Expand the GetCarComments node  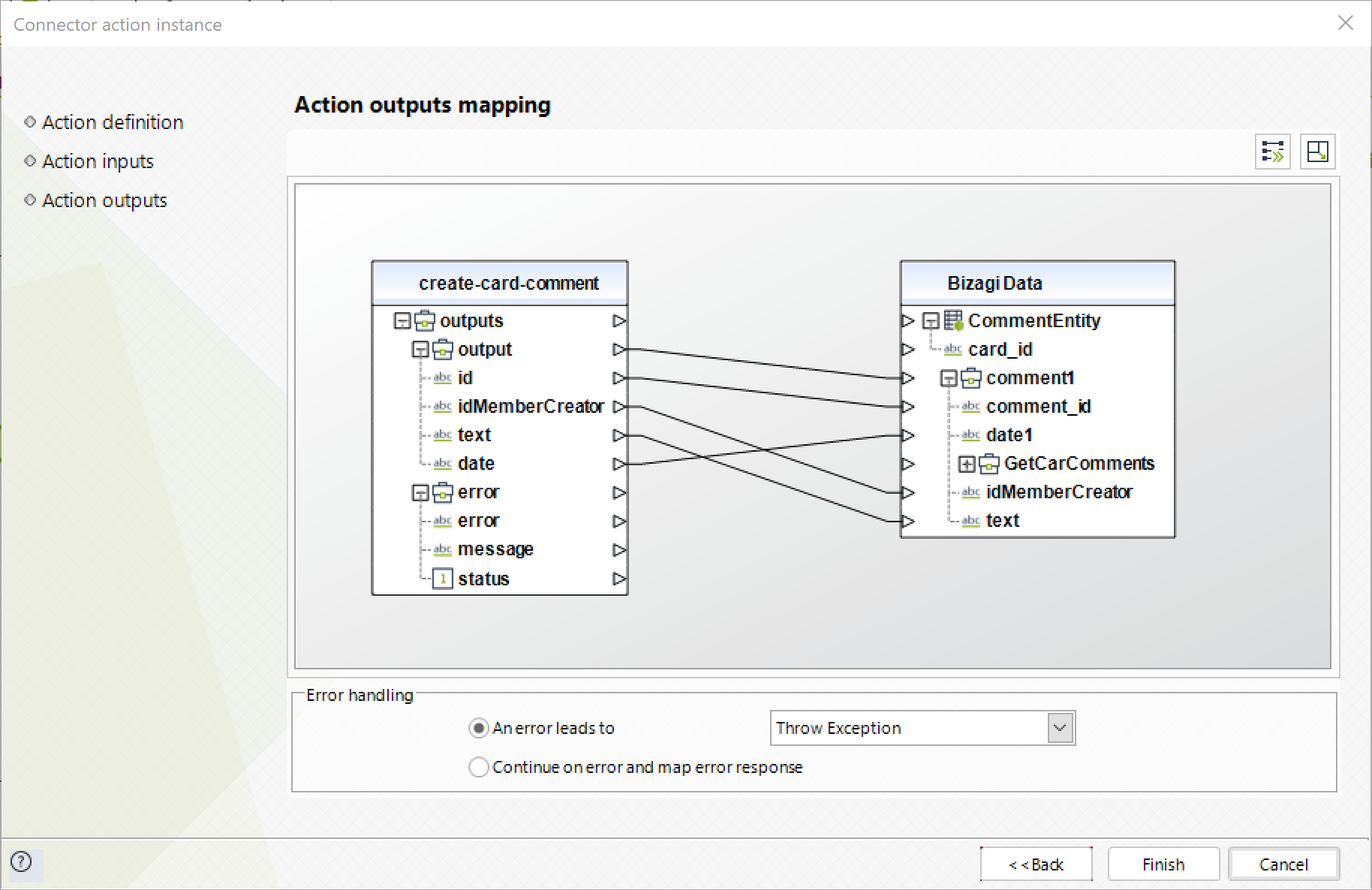click(967, 465)
